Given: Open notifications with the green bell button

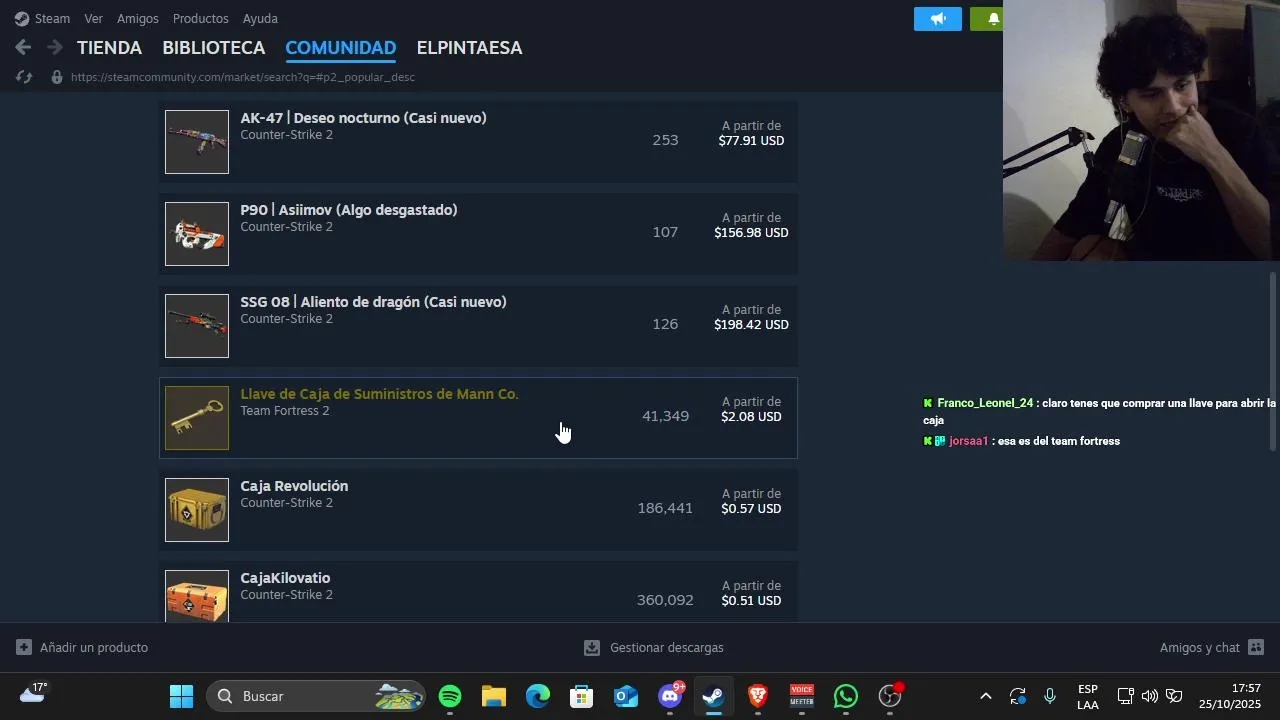Looking at the screenshot, I should 988,19.
